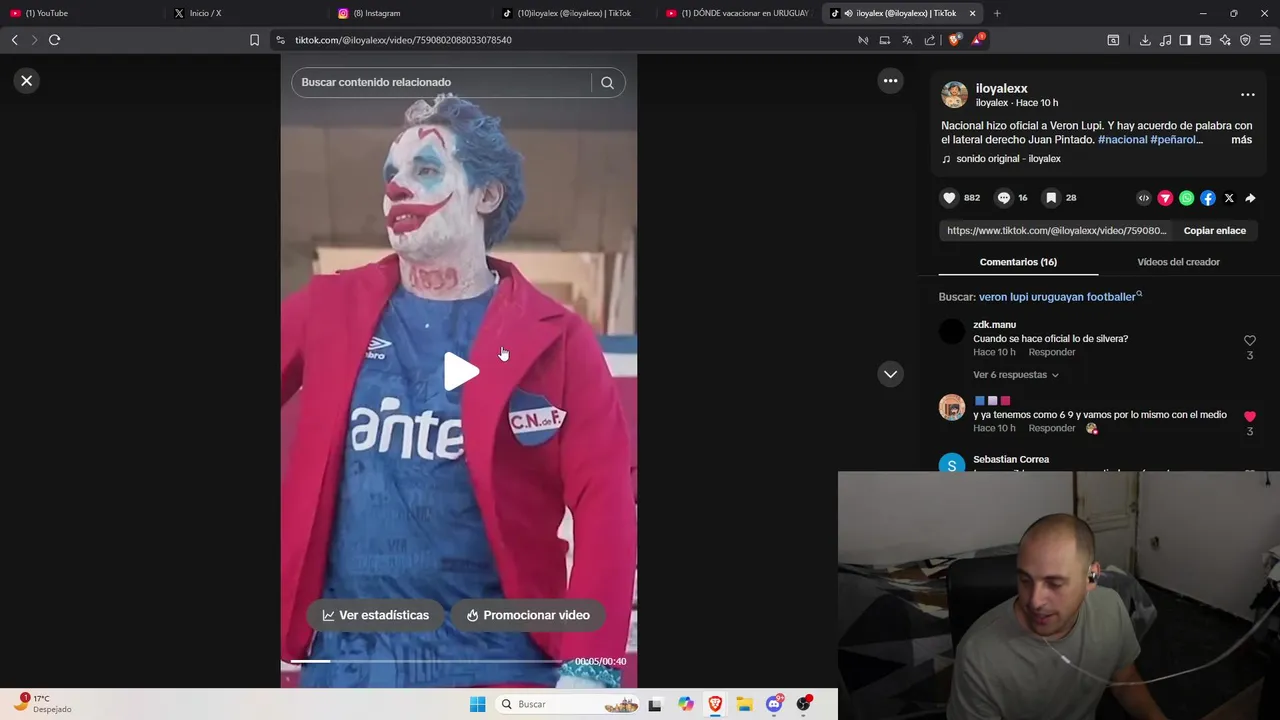The image size is (1280, 720).
Task: Open File Explorer from the taskbar
Action: (744, 704)
